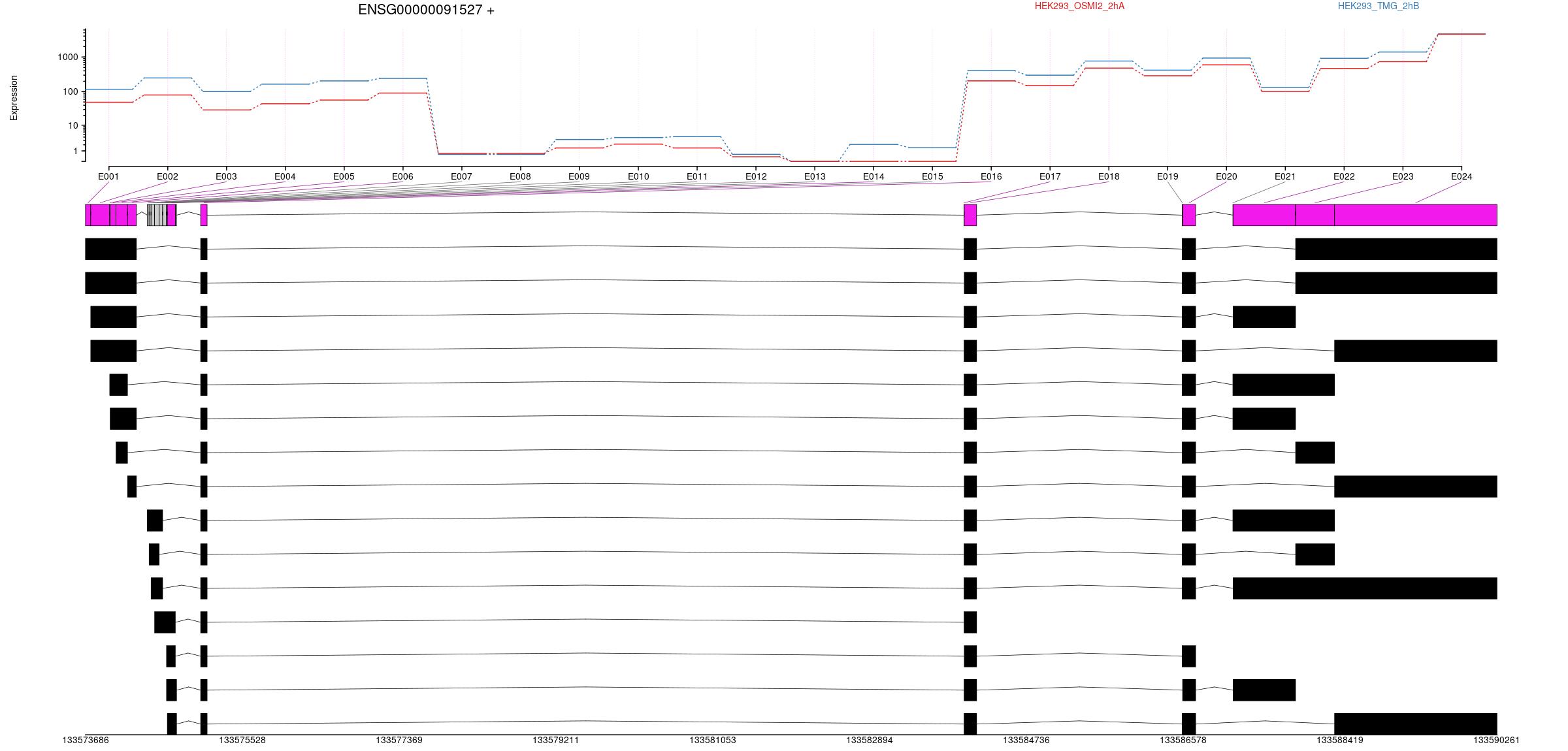
Task: Click the exon label E015
Action: coord(932,176)
